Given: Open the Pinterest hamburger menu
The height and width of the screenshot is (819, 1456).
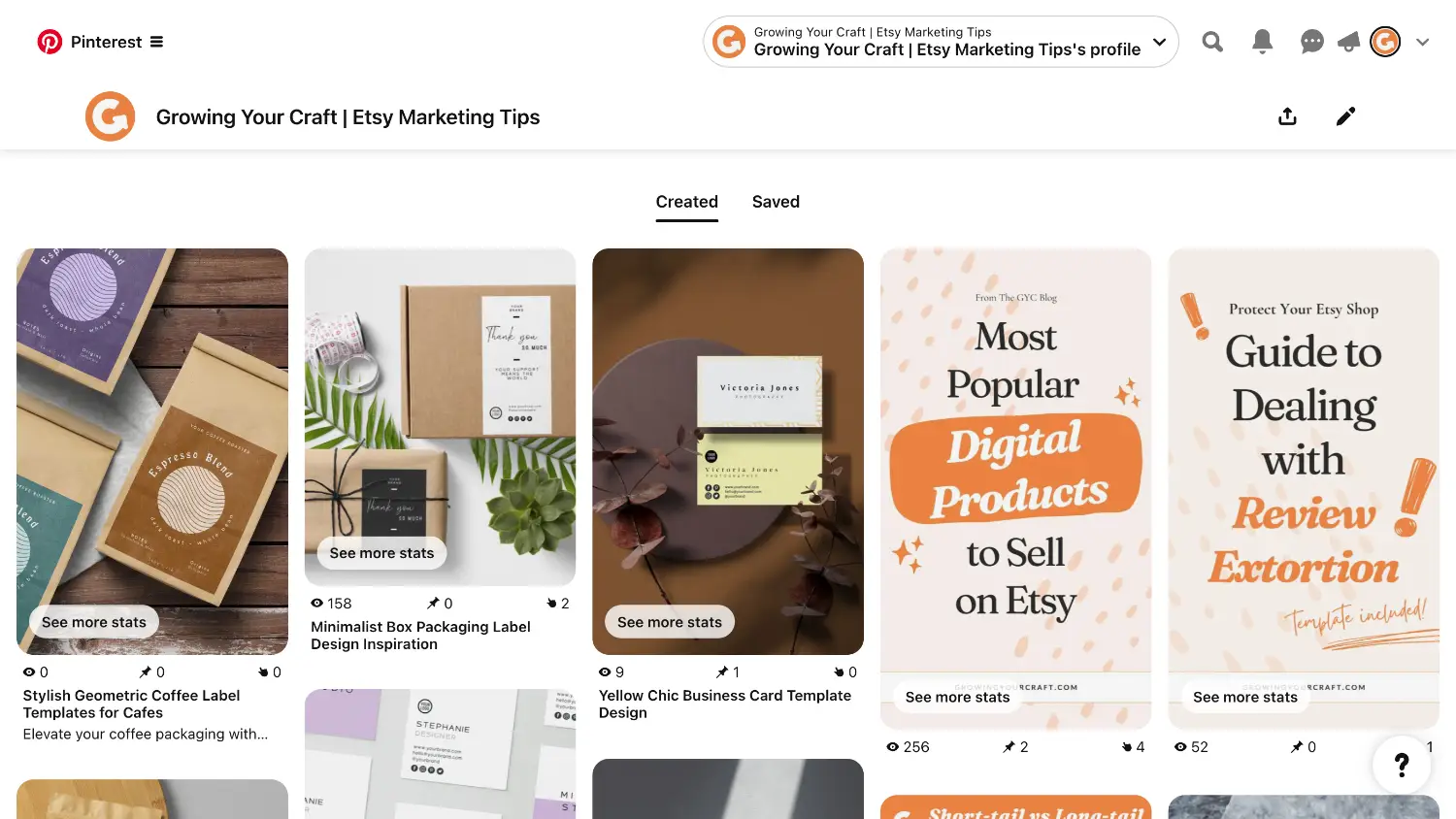Looking at the screenshot, I should point(156,42).
